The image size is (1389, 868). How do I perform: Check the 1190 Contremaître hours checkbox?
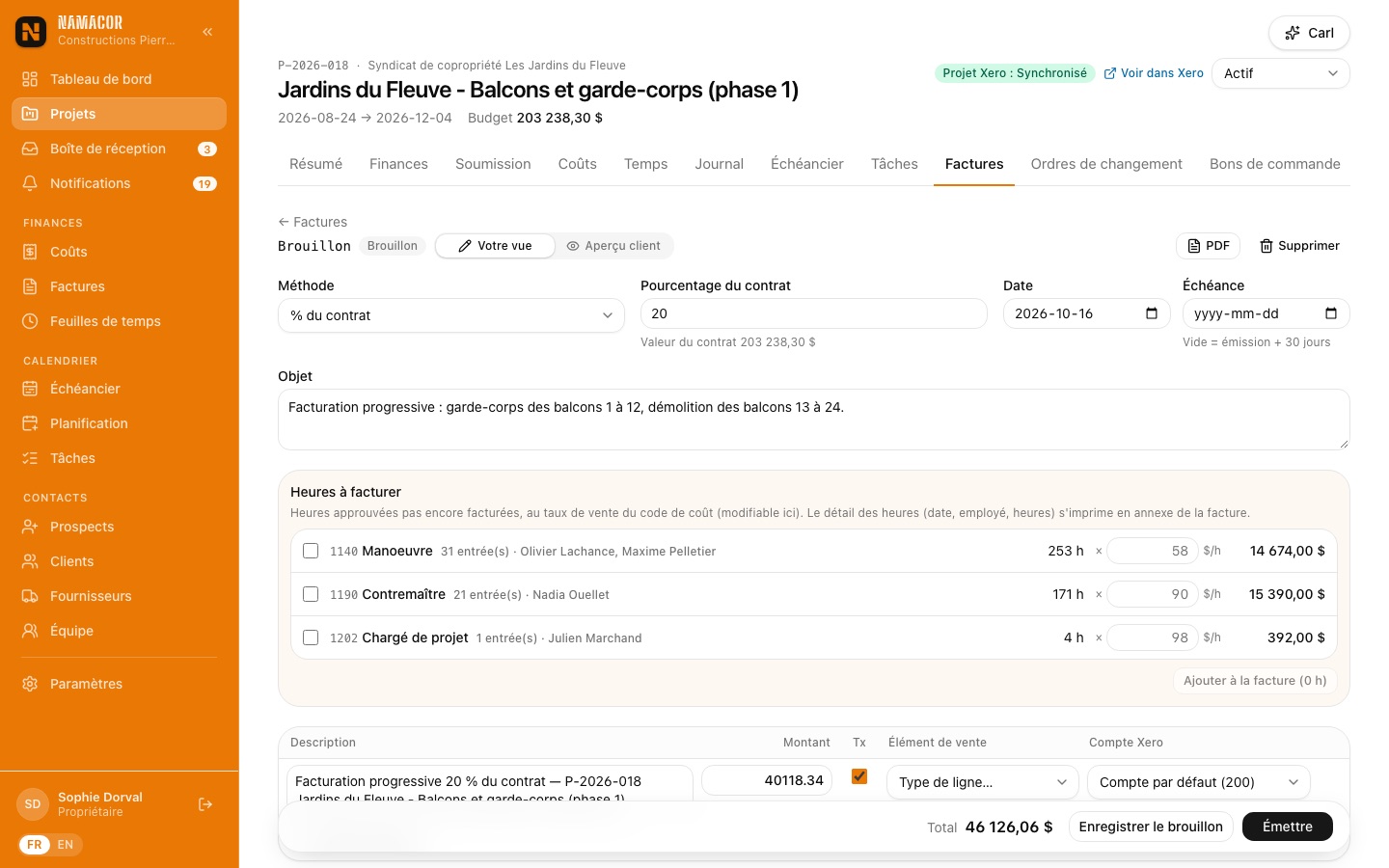point(311,594)
